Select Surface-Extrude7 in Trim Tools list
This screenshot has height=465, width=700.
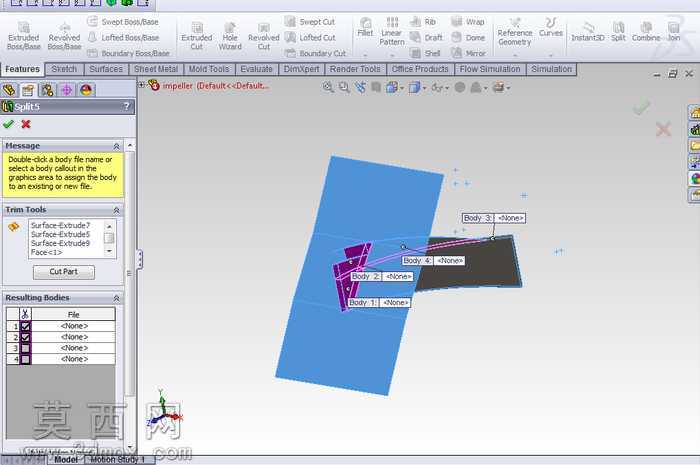[61, 225]
